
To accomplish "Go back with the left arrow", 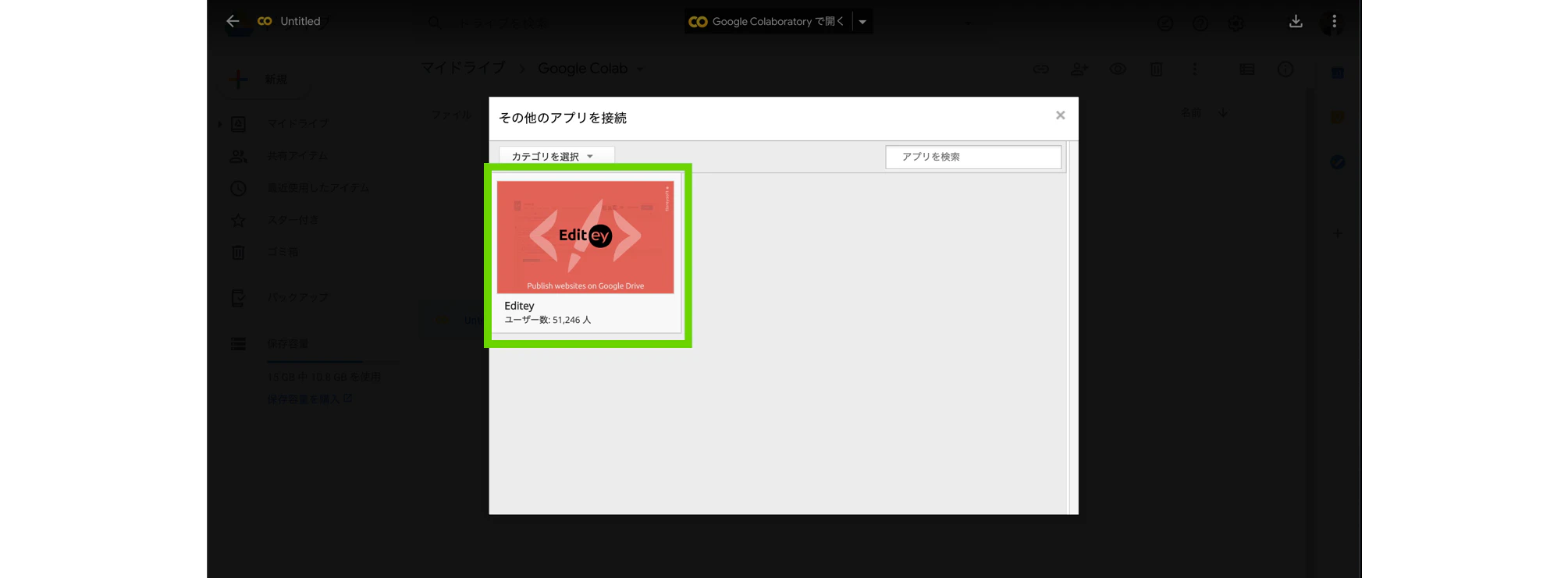I will click(x=233, y=21).
